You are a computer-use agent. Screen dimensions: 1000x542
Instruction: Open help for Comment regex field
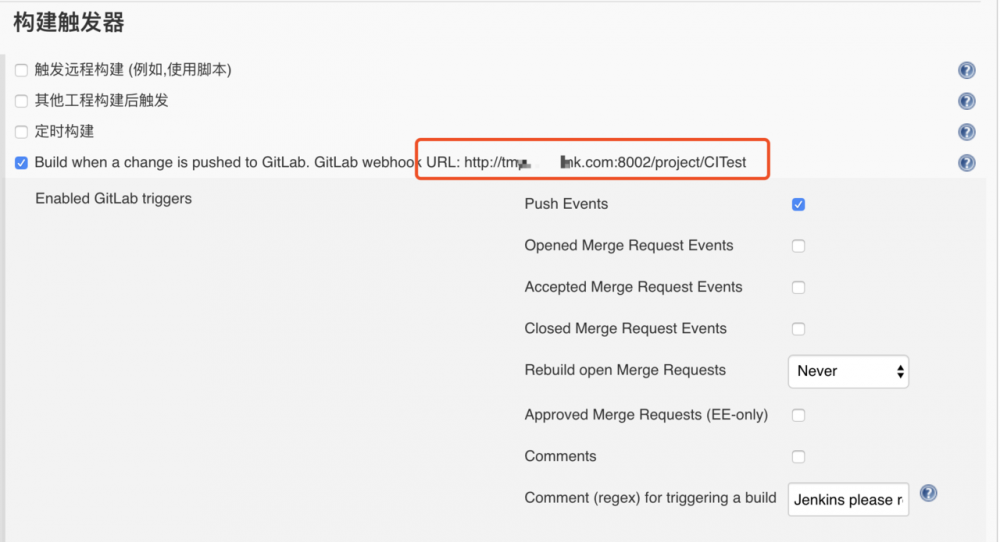coord(928,493)
